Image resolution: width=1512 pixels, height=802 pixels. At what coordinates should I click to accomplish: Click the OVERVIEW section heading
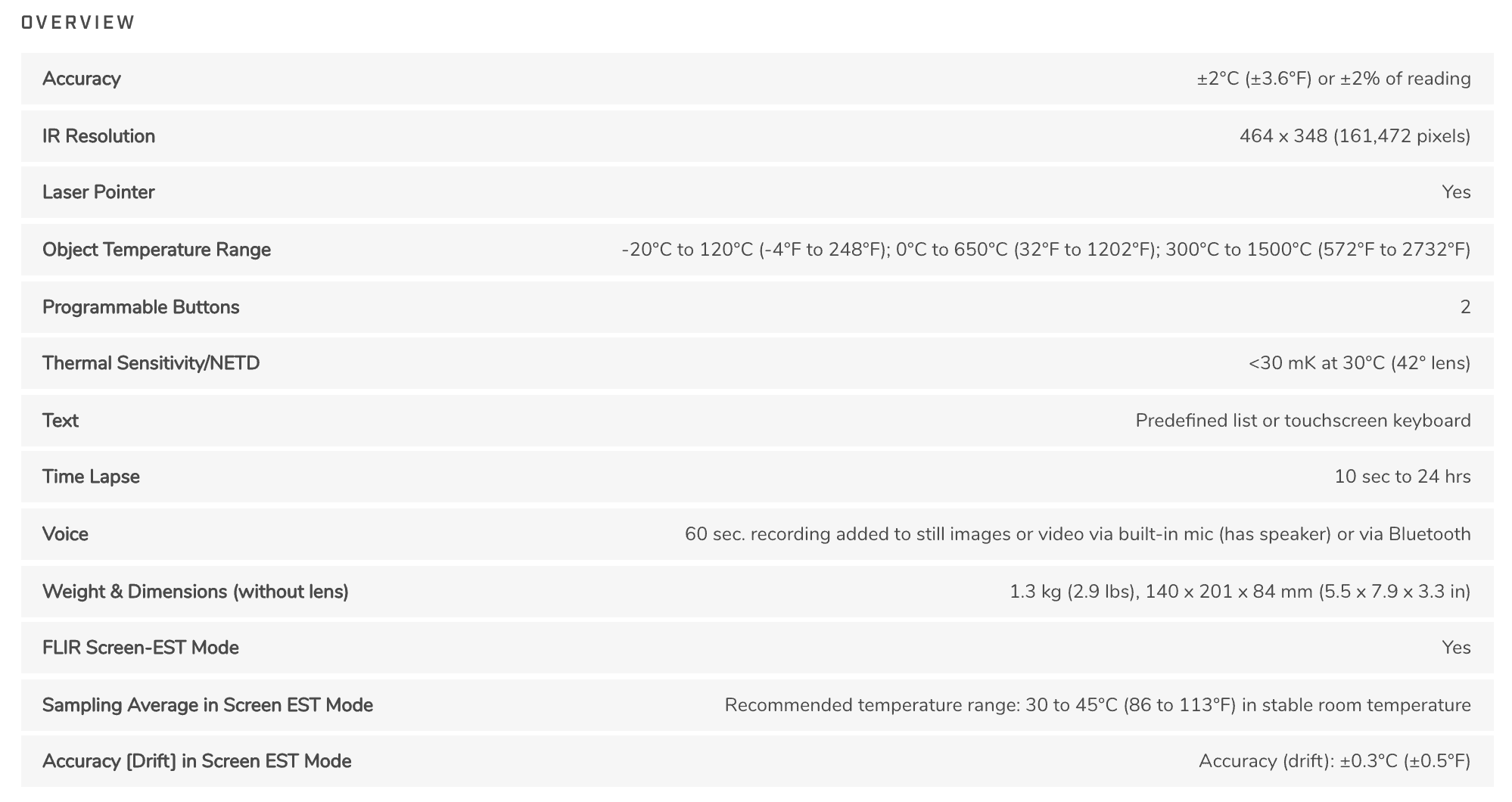click(x=78, y=23)
